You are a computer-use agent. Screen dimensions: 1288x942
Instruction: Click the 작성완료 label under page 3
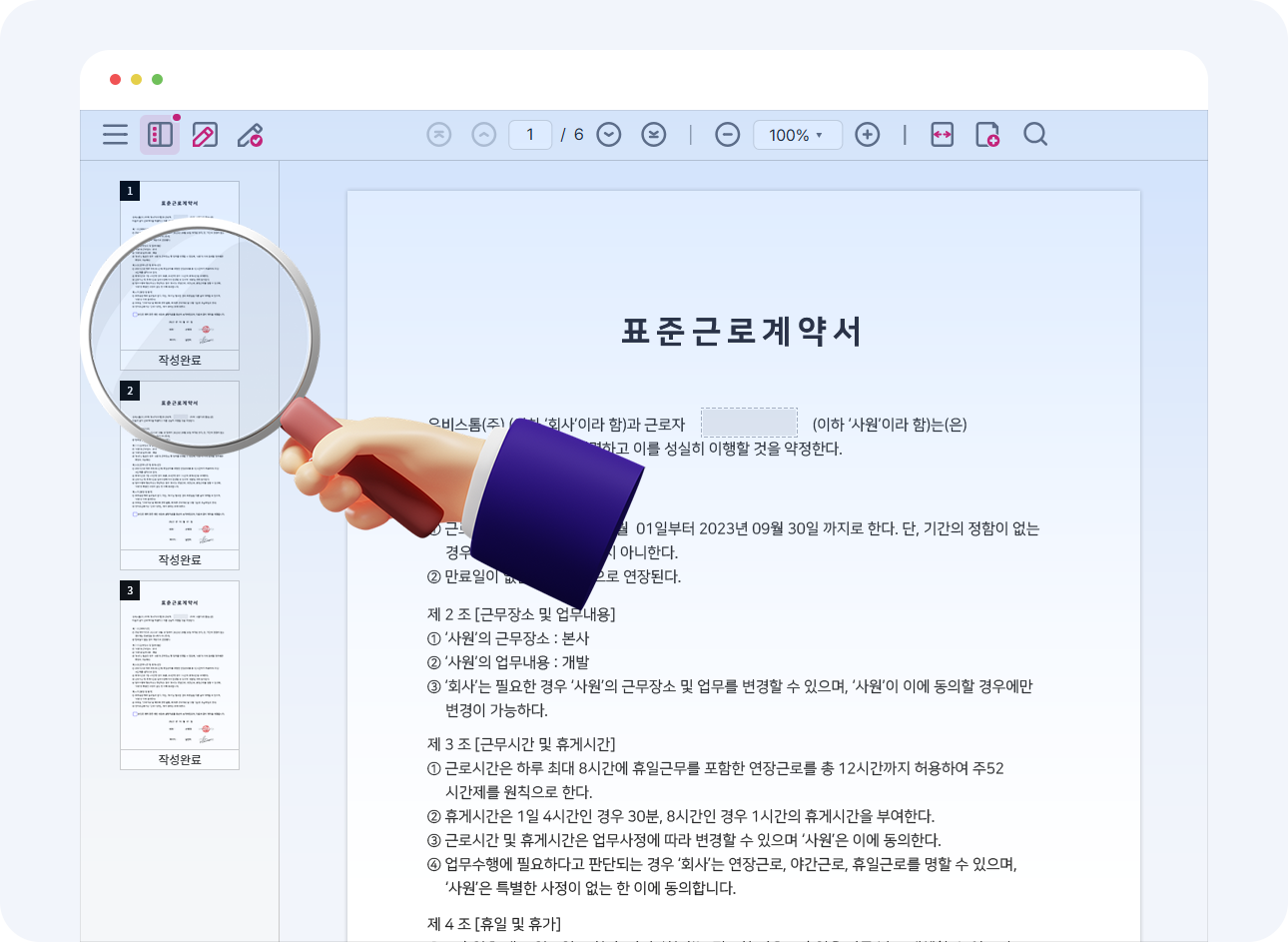click(x=180, y=760)
